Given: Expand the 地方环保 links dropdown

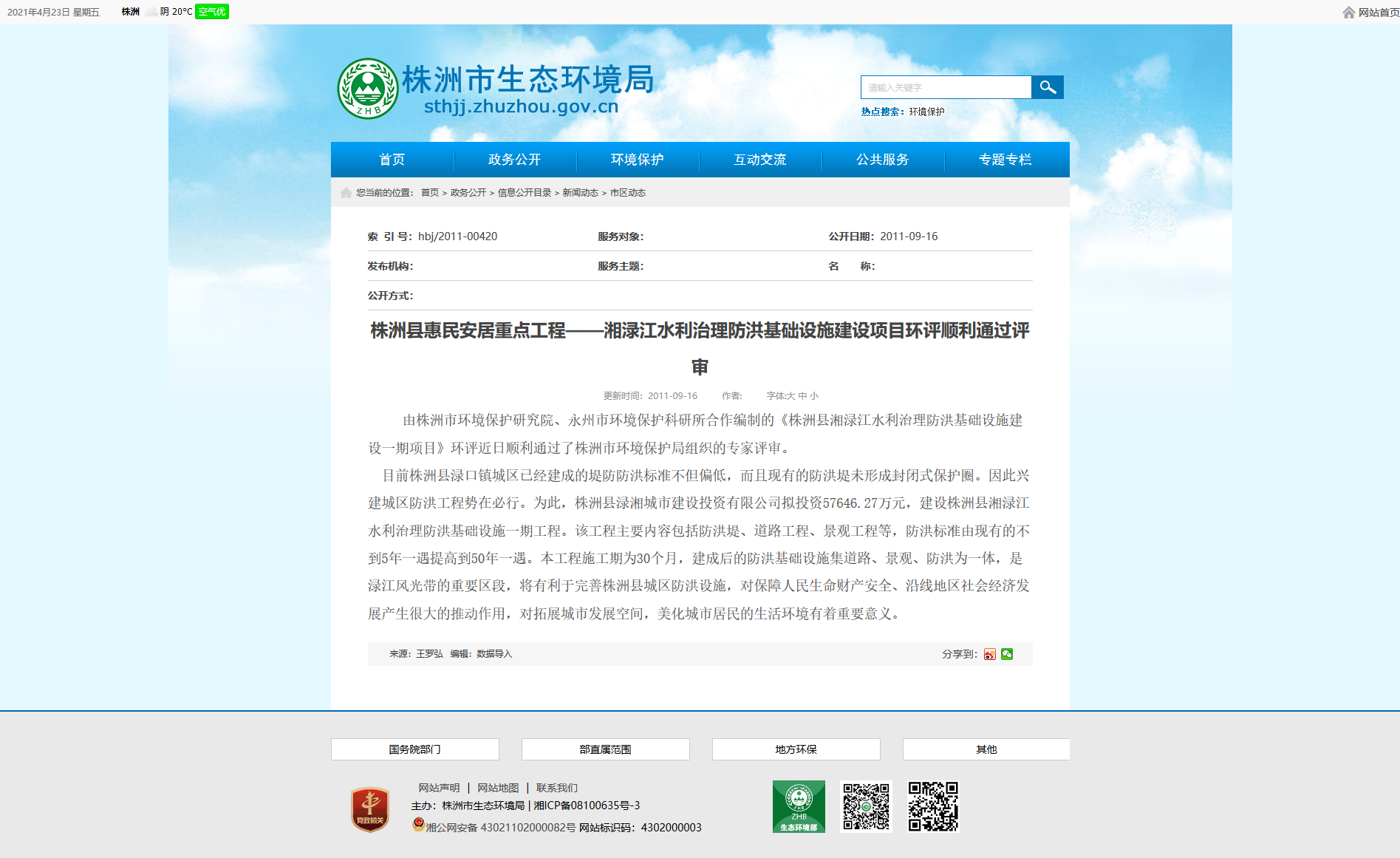Looking at the screenshot, I should 796,749.
